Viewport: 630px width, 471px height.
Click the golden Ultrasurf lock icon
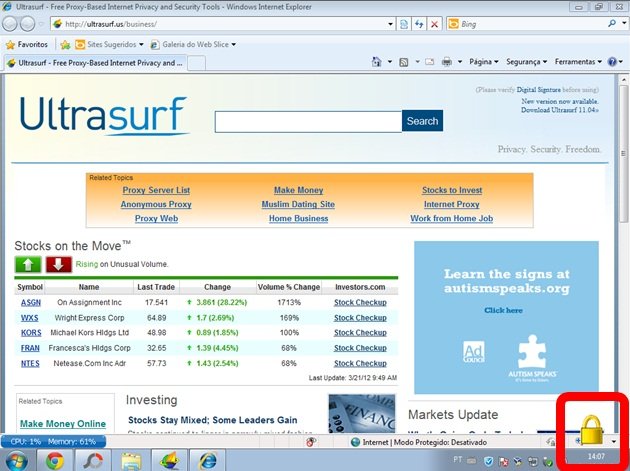[591, 430]
